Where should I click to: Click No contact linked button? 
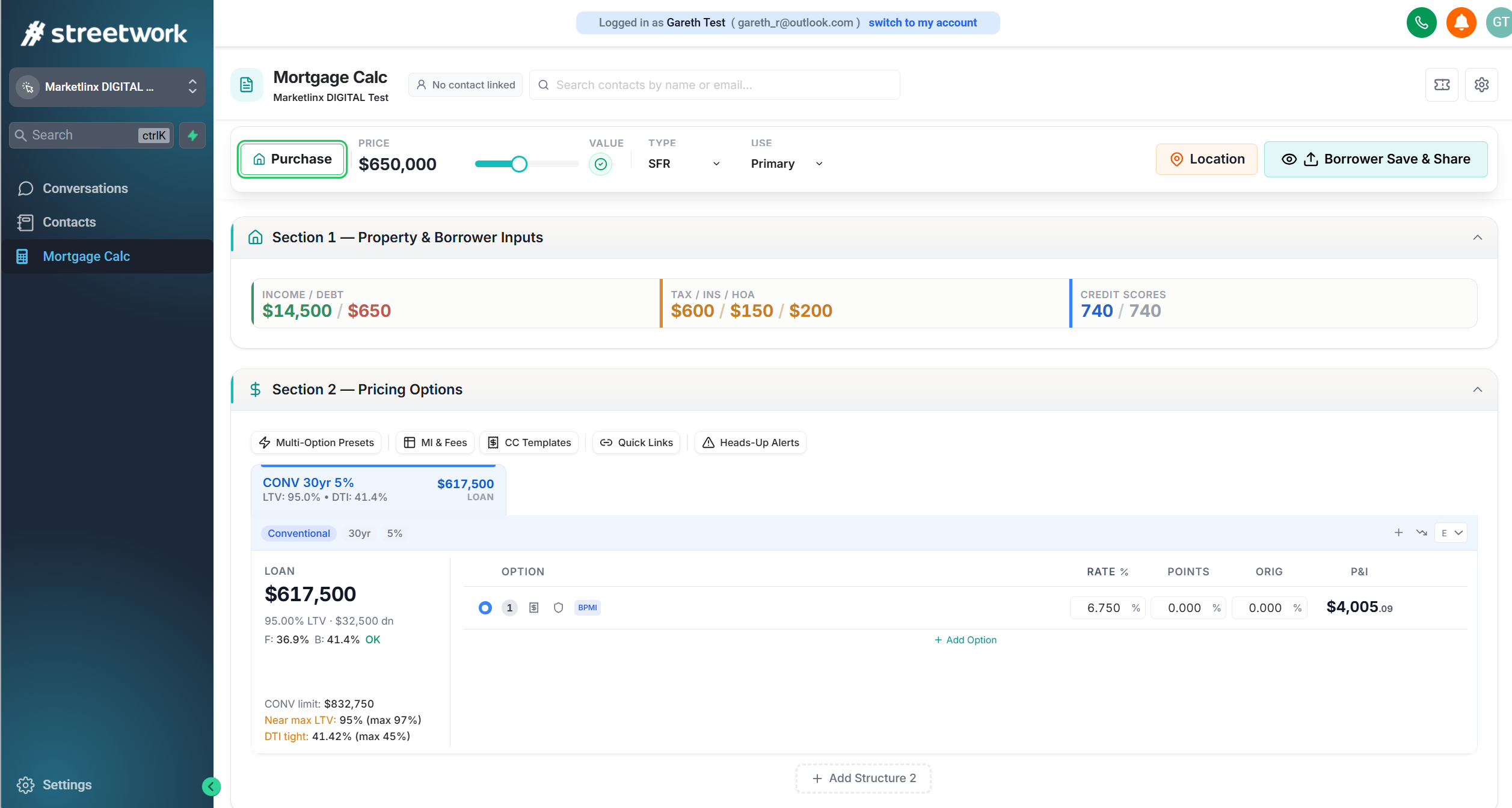[x=466, y=85]
